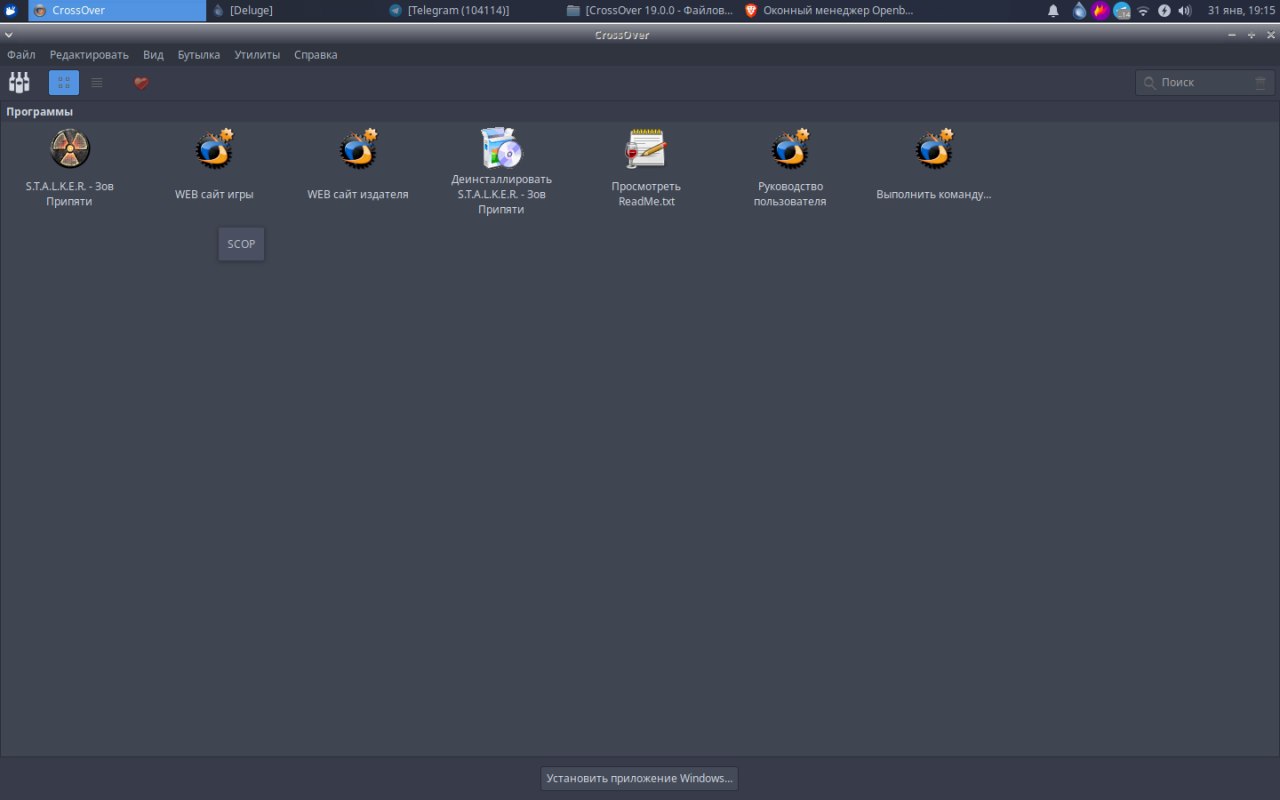Image resolution: width=1280 pixels, height=800 pixels.
Task: Open the Руководство пользователя icon
Action: pyautogui.click(x=790, y=149)
